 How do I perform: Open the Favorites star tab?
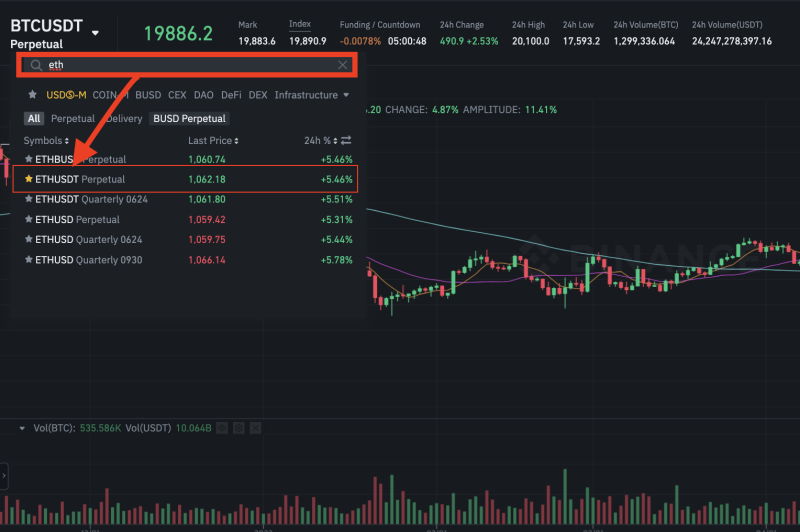(33, 94)
